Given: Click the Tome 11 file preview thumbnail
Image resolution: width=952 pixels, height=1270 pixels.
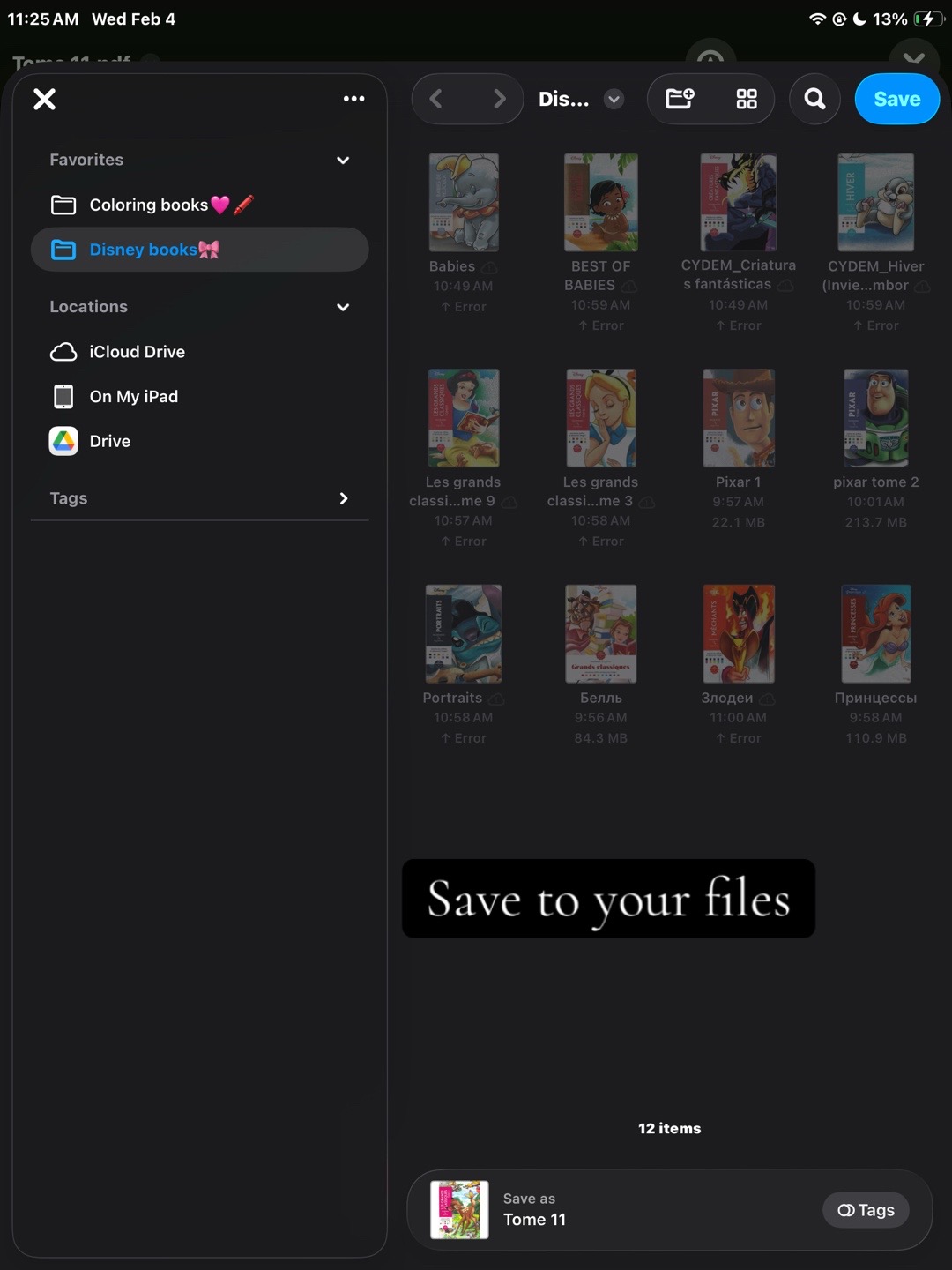Looking at the screenshot, I should (459, 1210).
